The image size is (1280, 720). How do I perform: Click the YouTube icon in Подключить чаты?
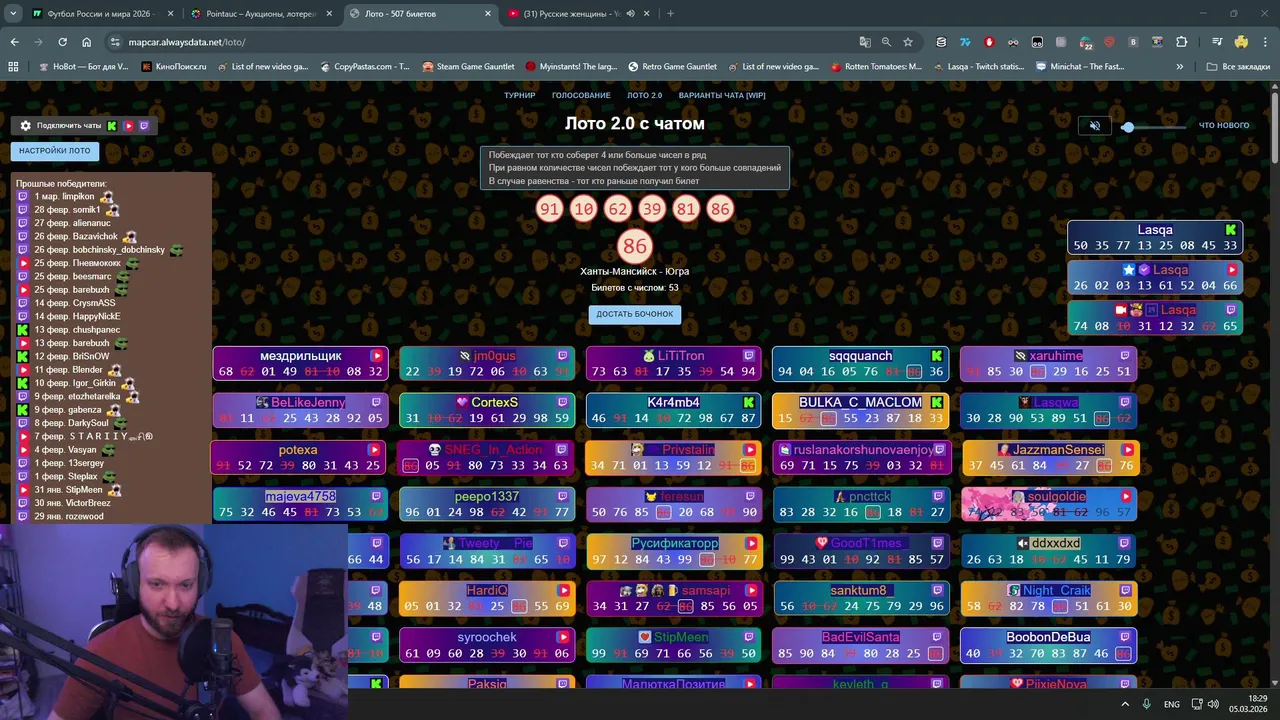(128, 126)
